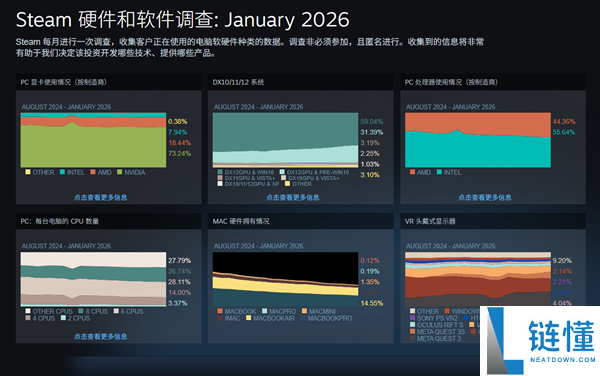
Task: Click the 9.20% value in VR panel
Action: (562, 261)
